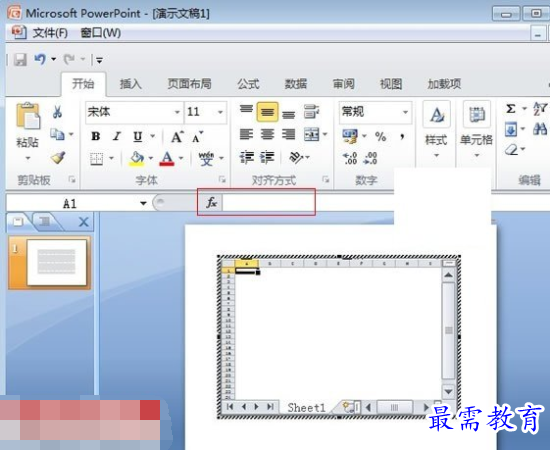Switch to the 视图 tab

(391, 84)
